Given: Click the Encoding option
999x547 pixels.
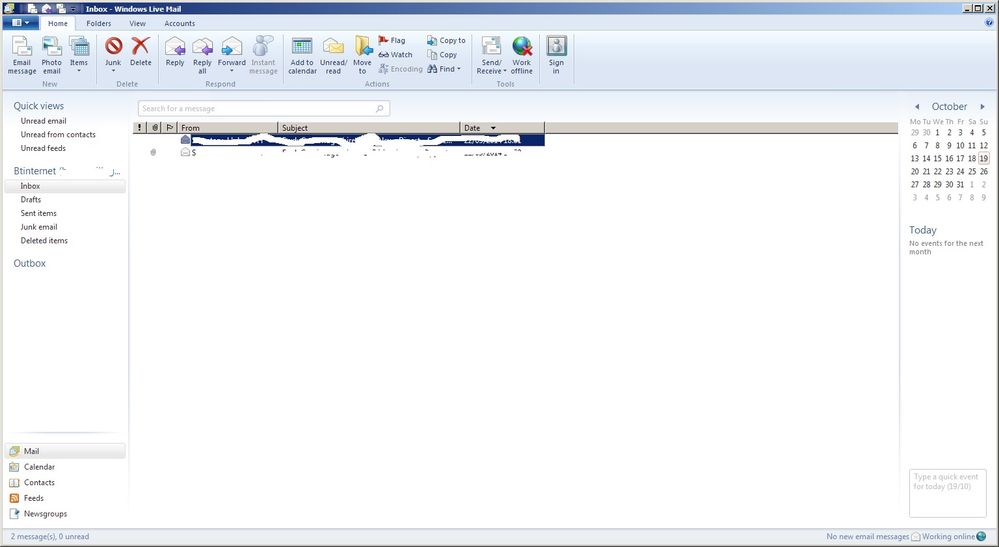Looking at the screenshot, I should coord(401,69).
